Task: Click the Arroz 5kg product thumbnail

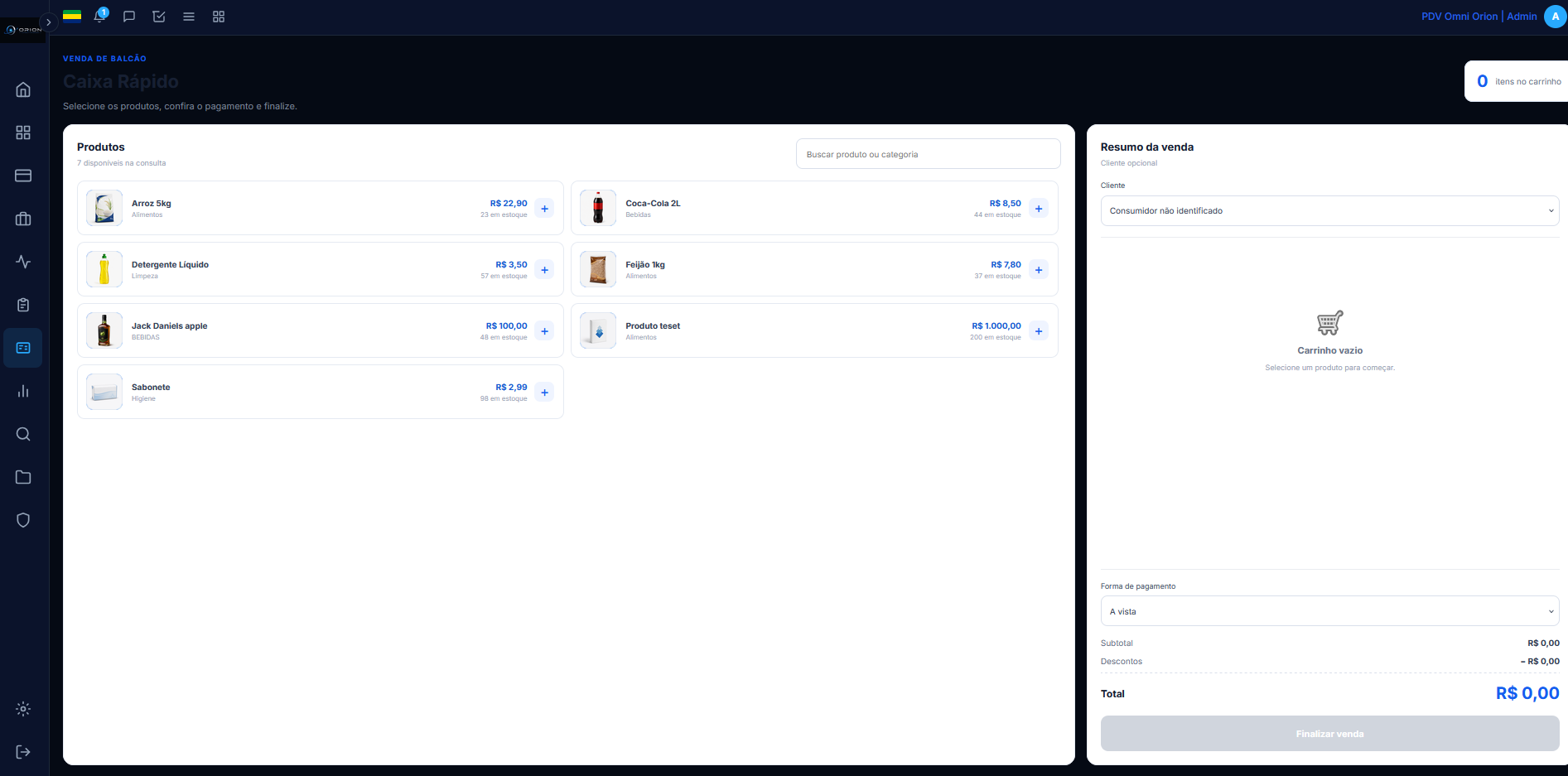Action: pyautogui.click(x=104, y=208)
